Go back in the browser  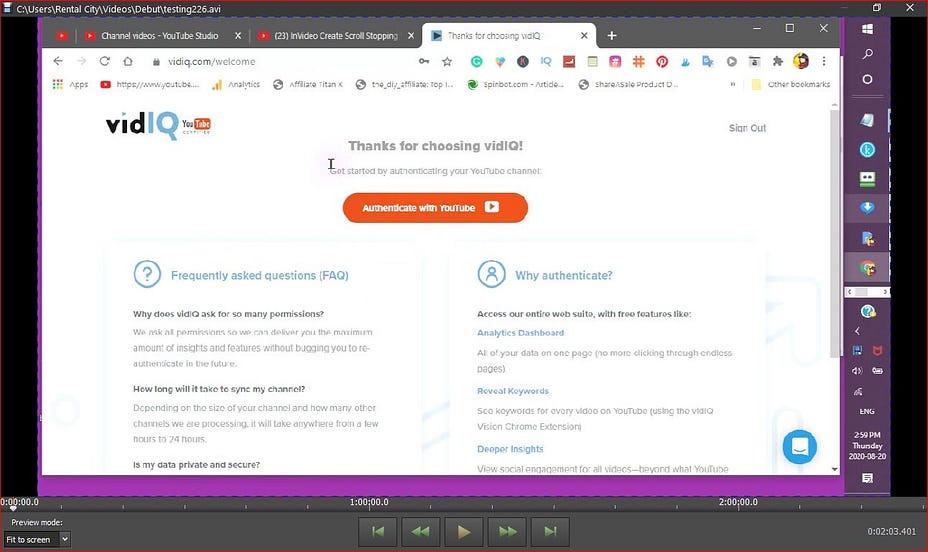[57, 61]
